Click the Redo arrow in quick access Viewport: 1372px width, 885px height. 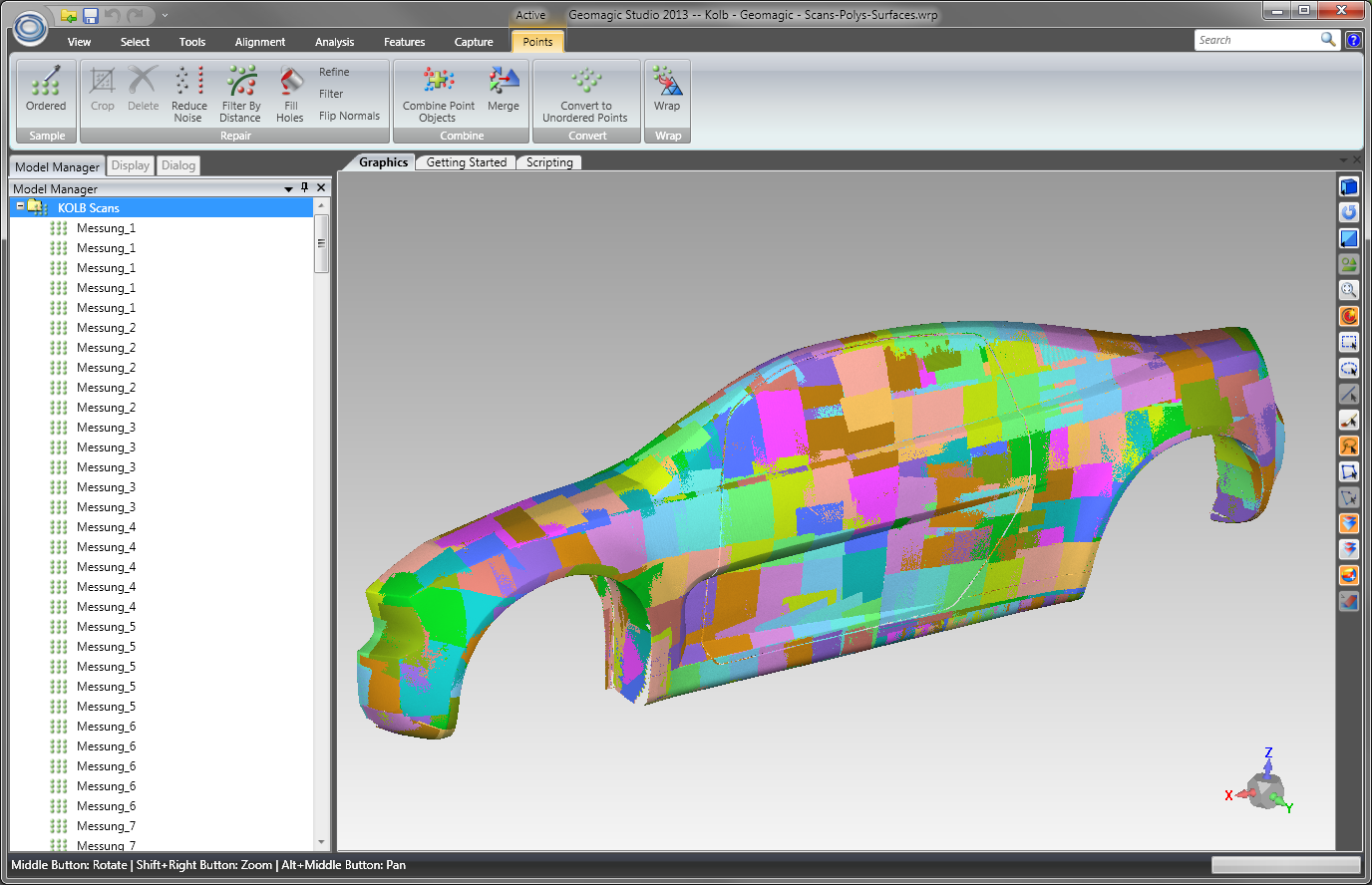[x=136, y=16]
